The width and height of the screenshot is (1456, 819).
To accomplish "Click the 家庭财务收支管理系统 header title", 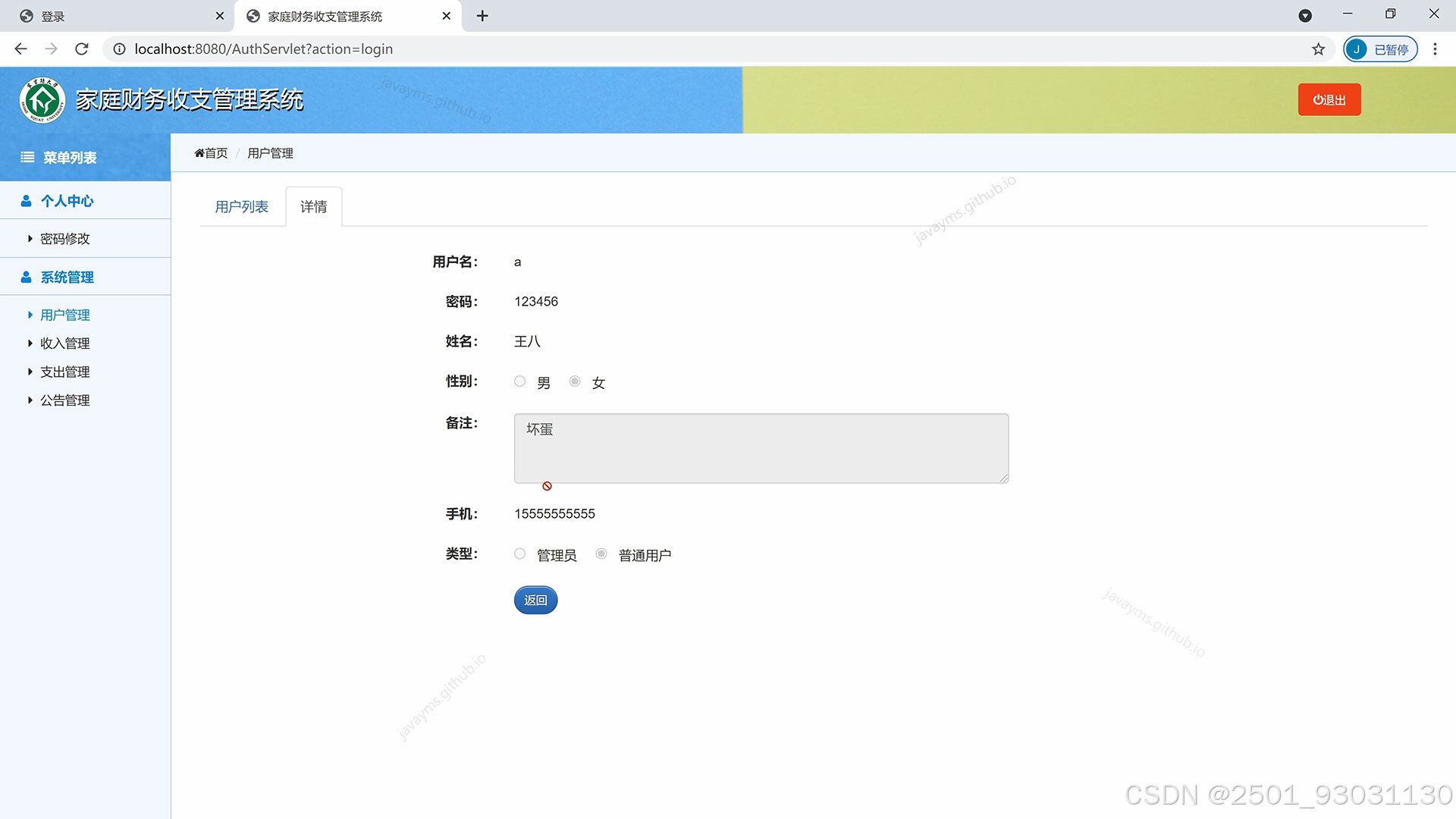I will (190, 100).
